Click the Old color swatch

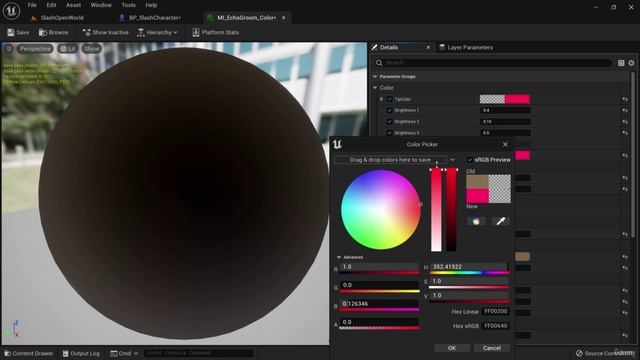click(x=478, y=182)
